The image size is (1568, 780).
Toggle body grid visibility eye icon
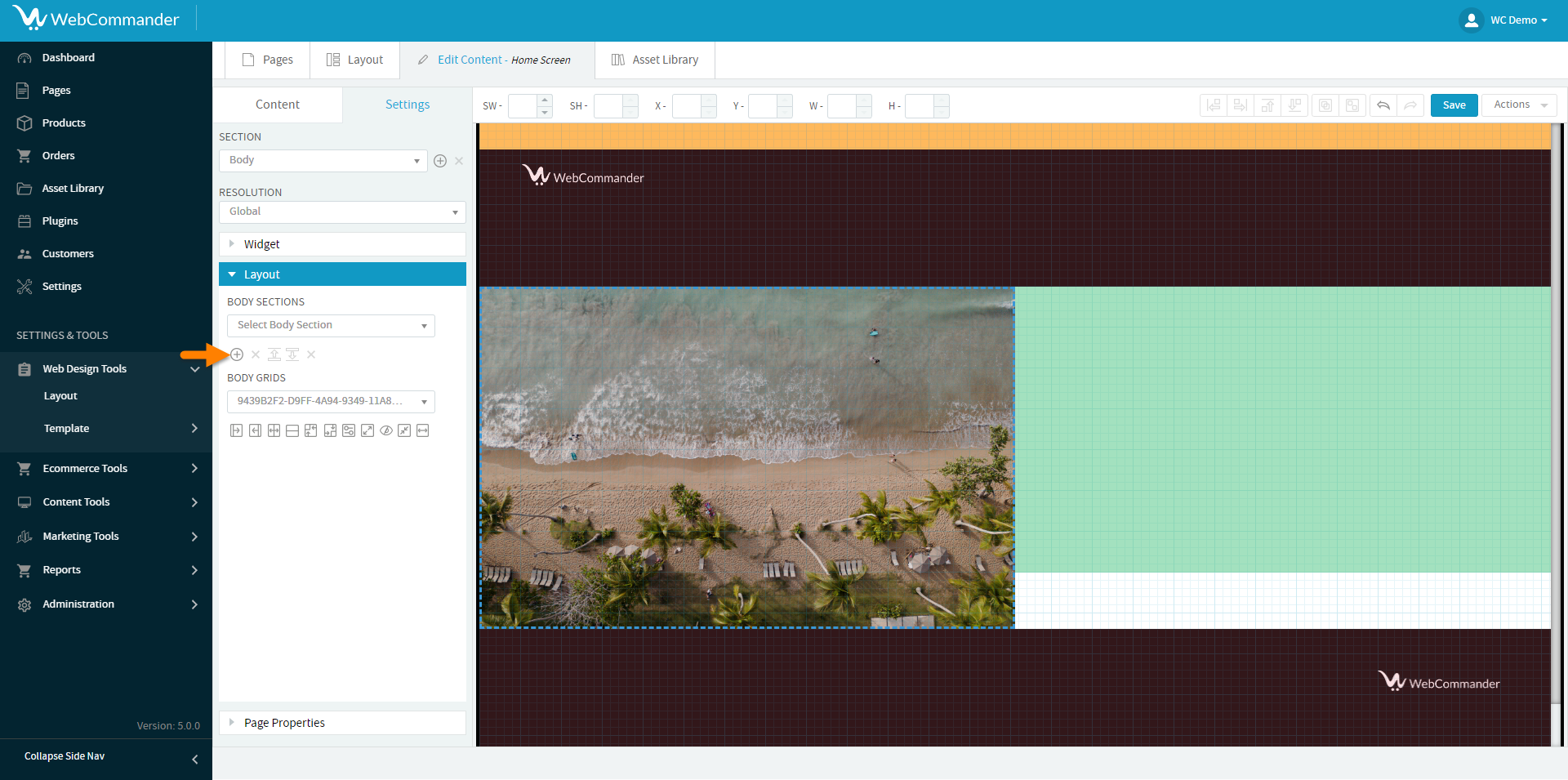click(x=386, y=431)
